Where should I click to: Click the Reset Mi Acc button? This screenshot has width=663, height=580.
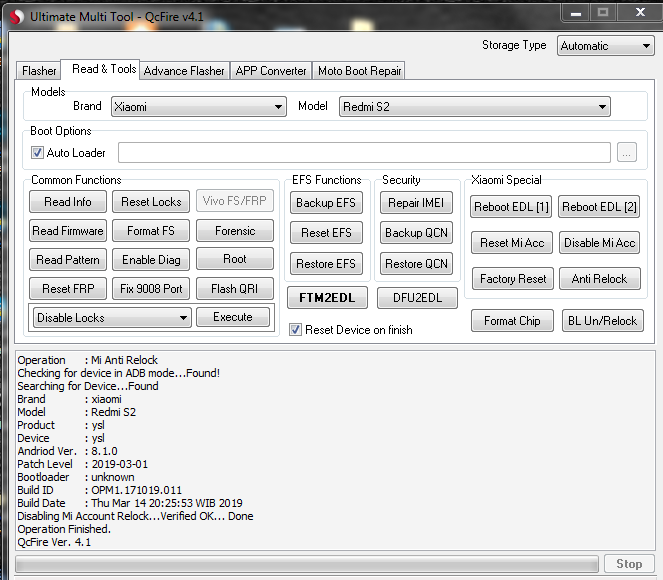512,243
